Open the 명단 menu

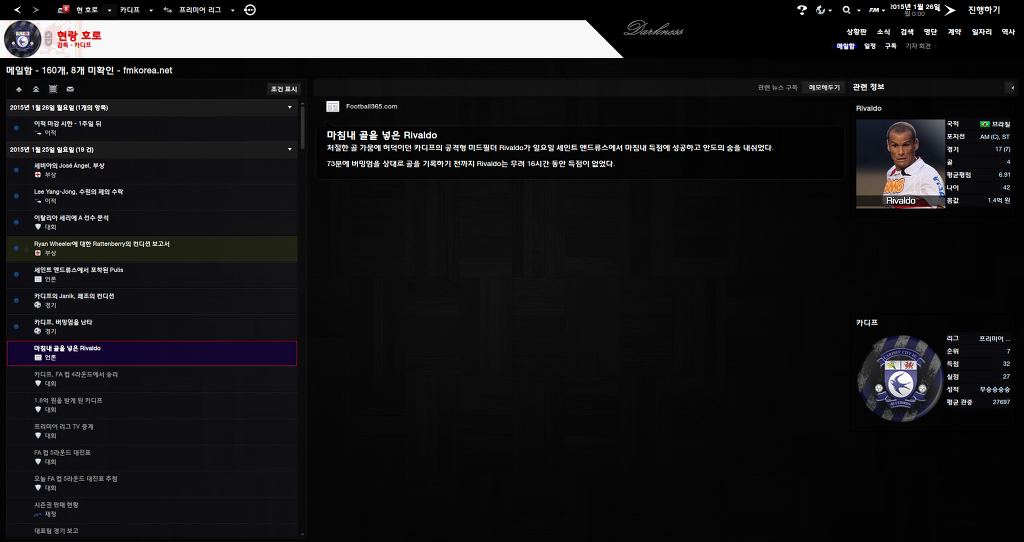click(x=930, y=31)
